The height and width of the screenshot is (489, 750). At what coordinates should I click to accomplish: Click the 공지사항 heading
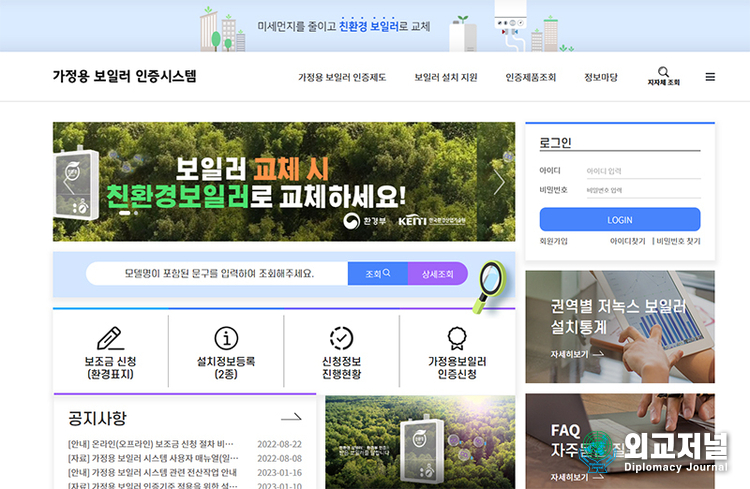point(98,418)
